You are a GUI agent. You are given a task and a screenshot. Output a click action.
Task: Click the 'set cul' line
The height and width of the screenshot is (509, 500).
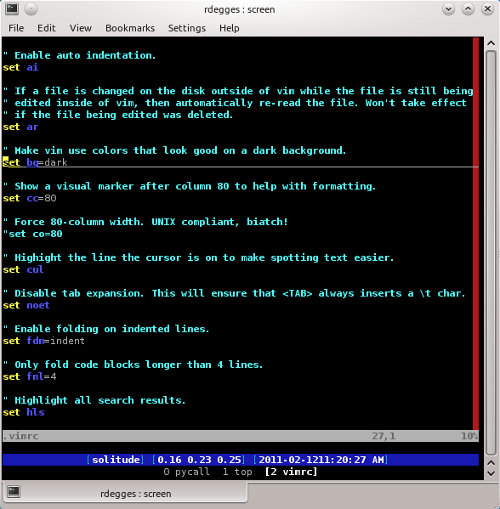coord(23,270)
